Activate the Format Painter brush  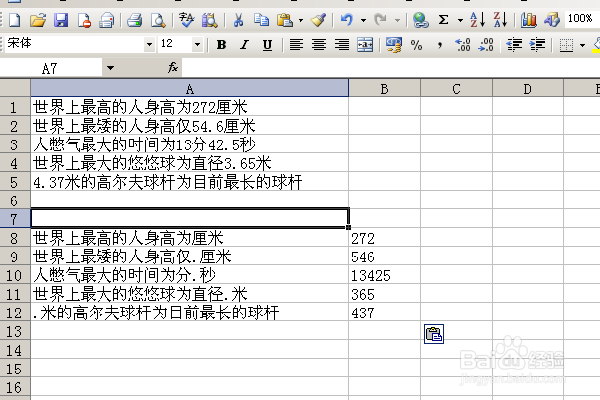tap(318, 20)
